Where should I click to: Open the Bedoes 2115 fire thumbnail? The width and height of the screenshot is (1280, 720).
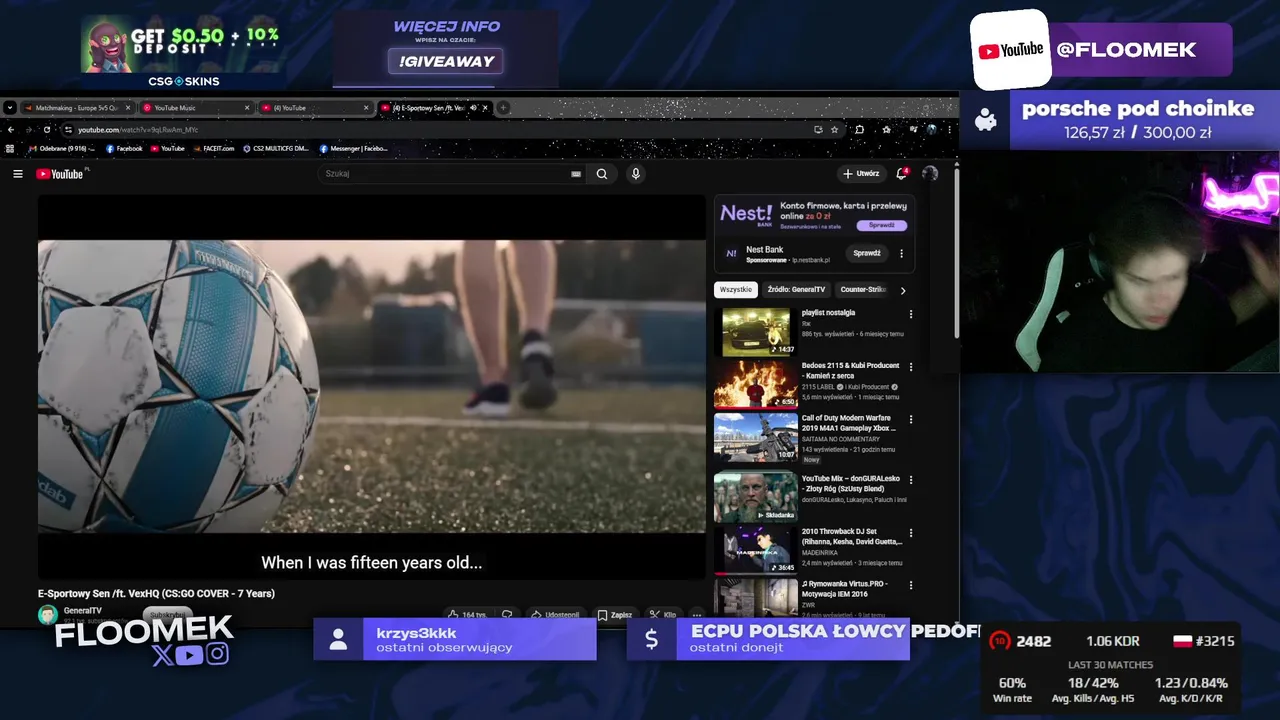[x=756, y=385]
